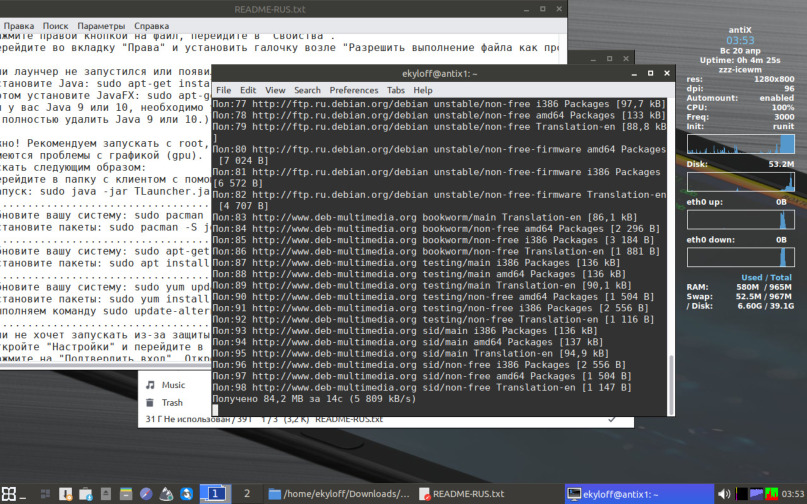807x504 pixels.
Task: Launch the taskbar icon with orange badge
Action: click(65, 494)
